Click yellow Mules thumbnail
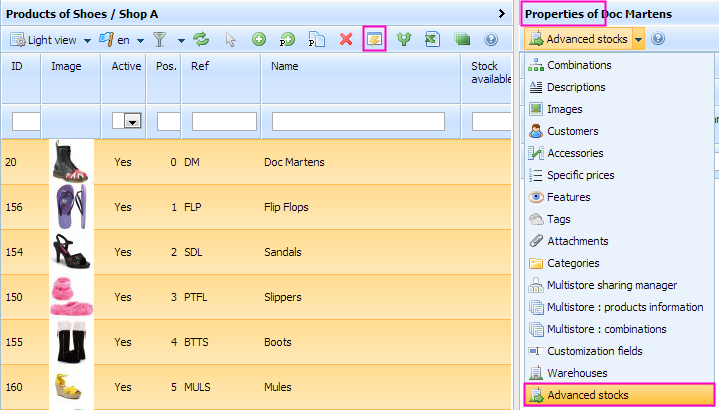The image size is (719, 410). click(x=71, y=387)
